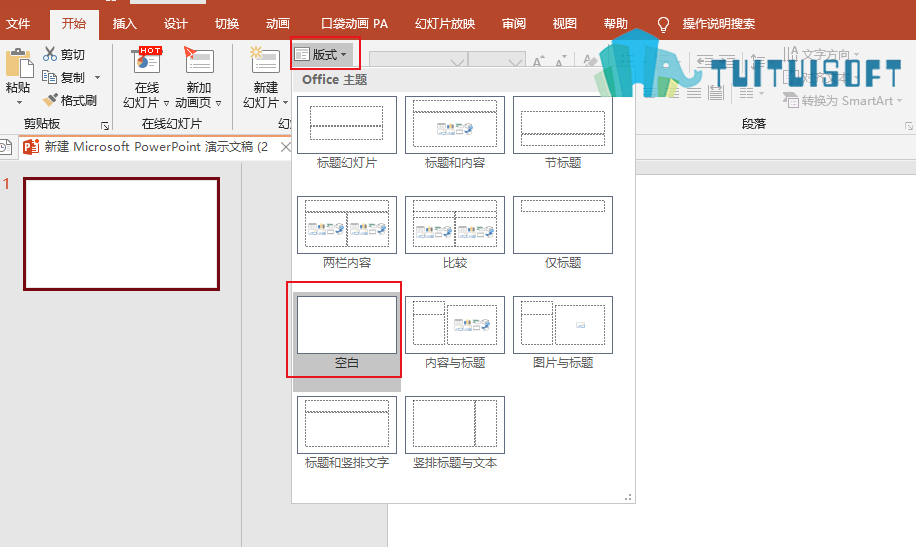
Task: Click the Paste clipboard icon
Action: pyautogui.click(x=19, y=64)
